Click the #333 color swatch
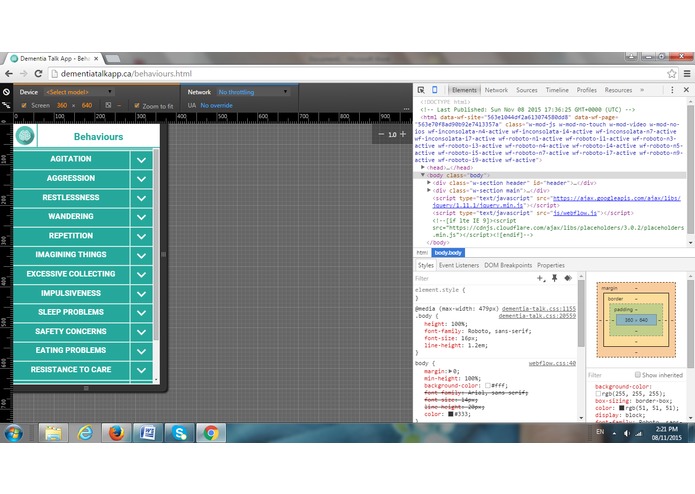This screenshot has height=494, width=695. pos(450,414)
